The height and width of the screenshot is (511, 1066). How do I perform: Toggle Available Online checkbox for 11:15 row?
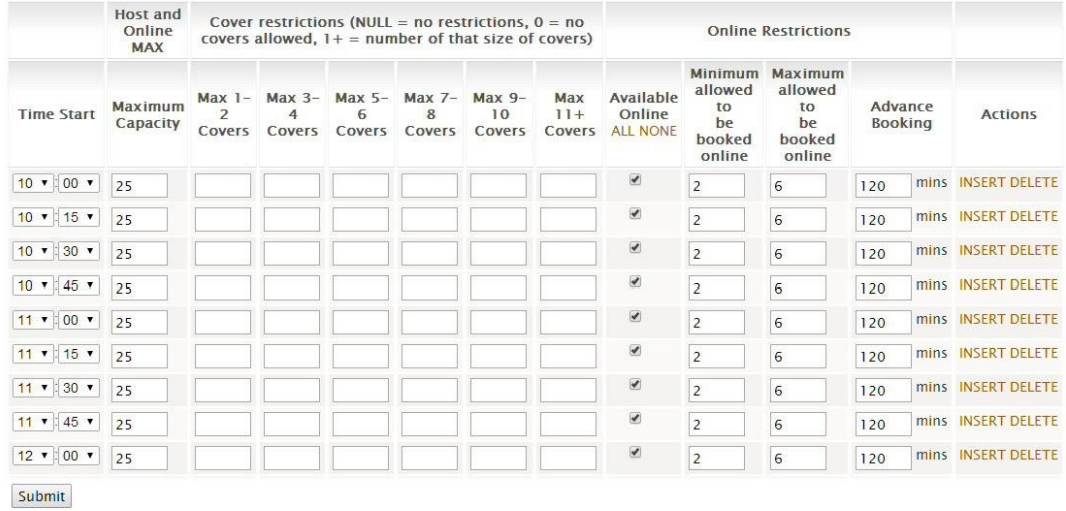634,351
